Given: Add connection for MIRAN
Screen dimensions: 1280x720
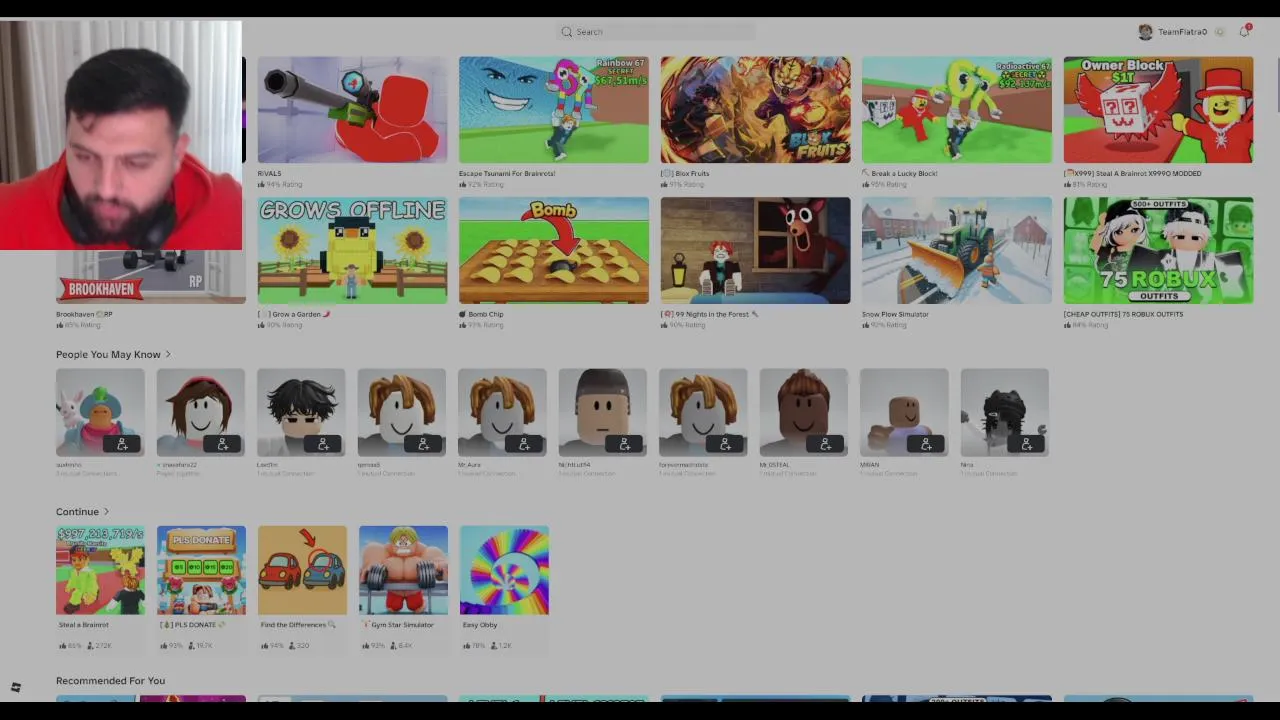Looking at the screenshot, I should (926, 444).
